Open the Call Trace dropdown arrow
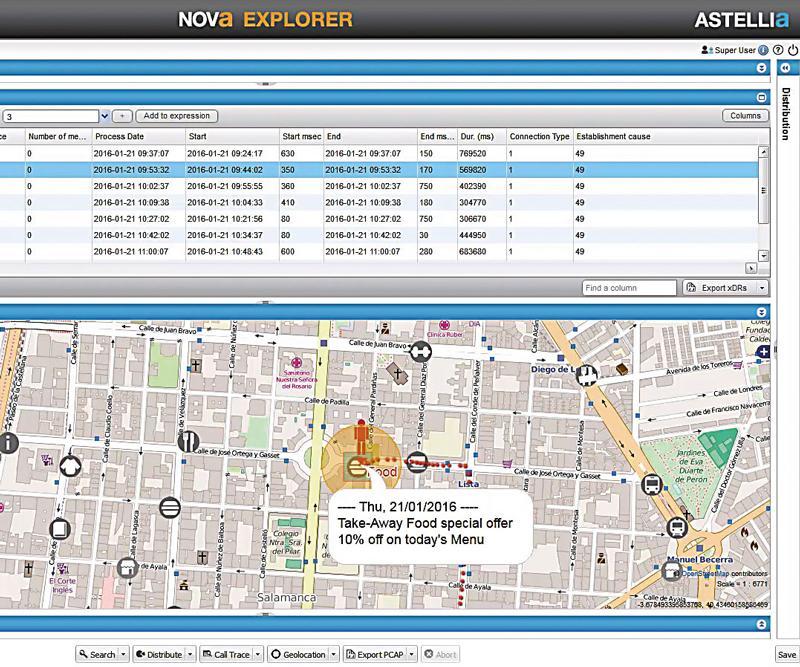Screen dimensions: 800x667 (258, 654)
